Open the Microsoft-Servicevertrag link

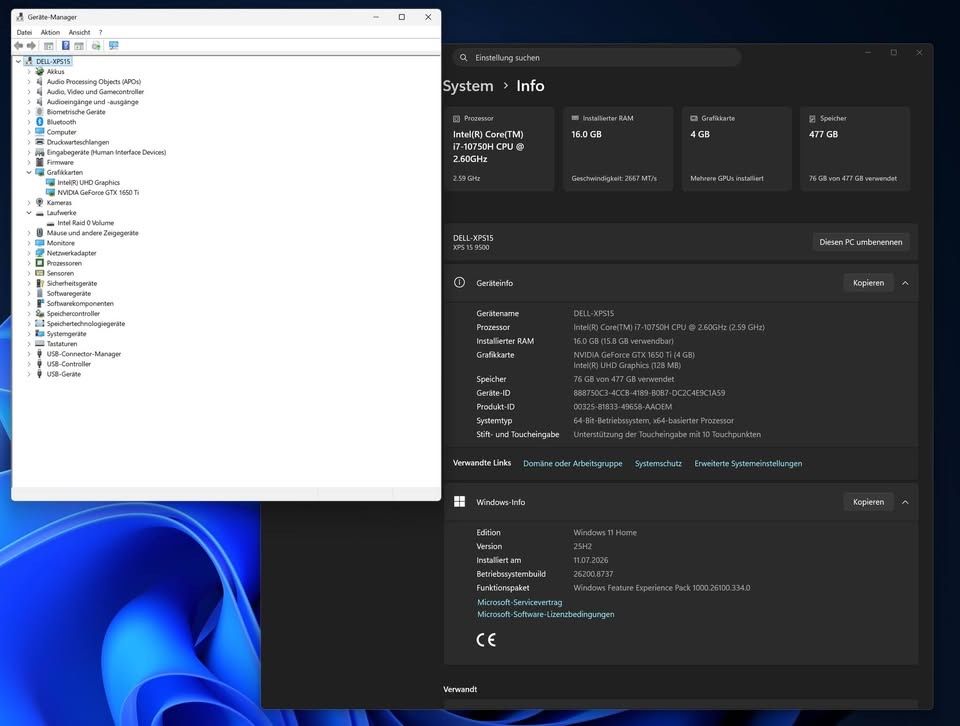coord(519,602)
